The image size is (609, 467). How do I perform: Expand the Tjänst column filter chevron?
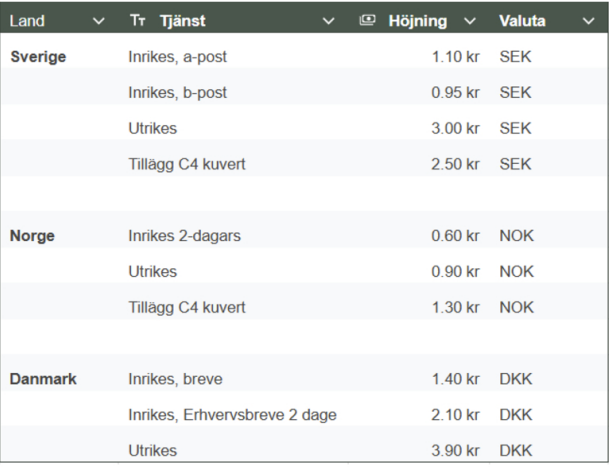point(329,21)
